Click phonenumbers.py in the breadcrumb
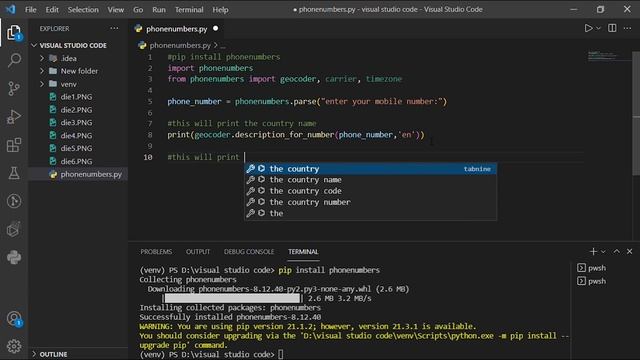 [x=180, y=45]
